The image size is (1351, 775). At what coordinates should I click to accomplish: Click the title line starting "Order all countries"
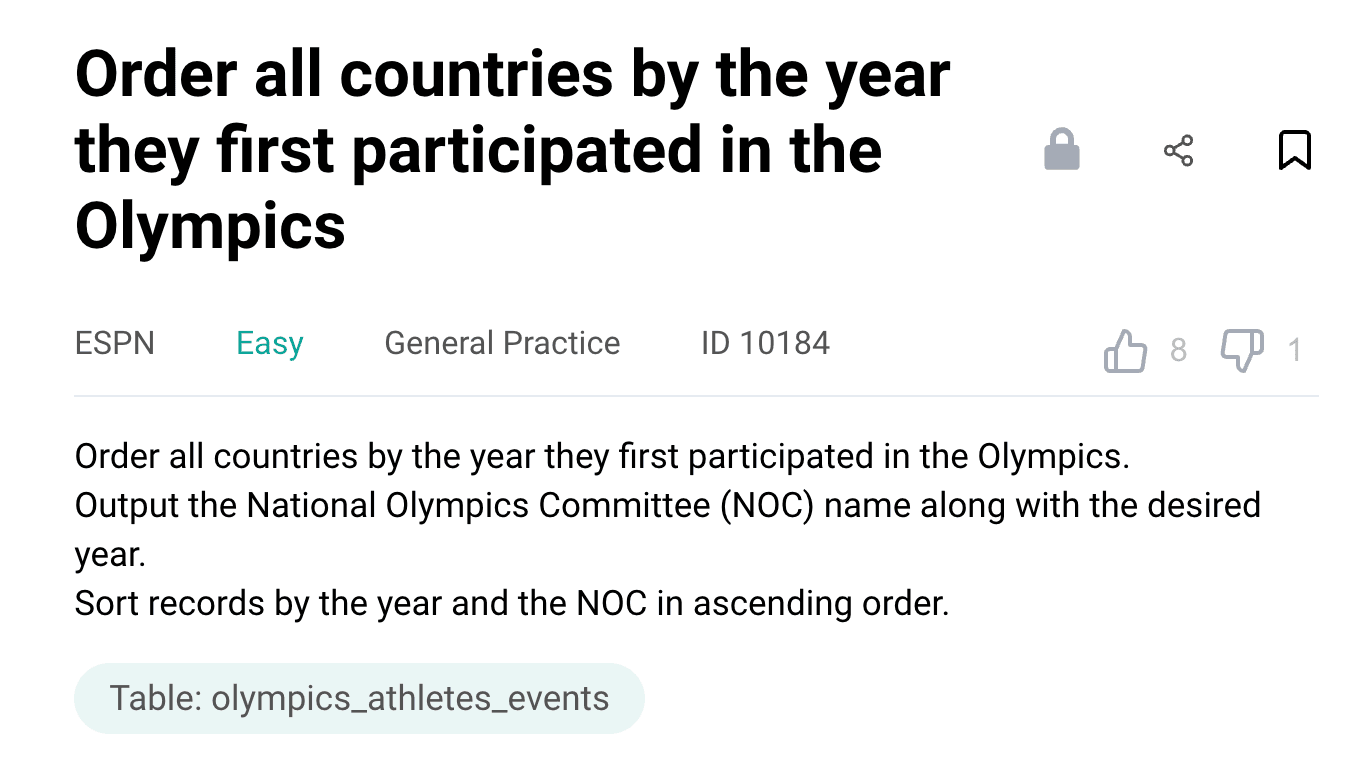512,74
